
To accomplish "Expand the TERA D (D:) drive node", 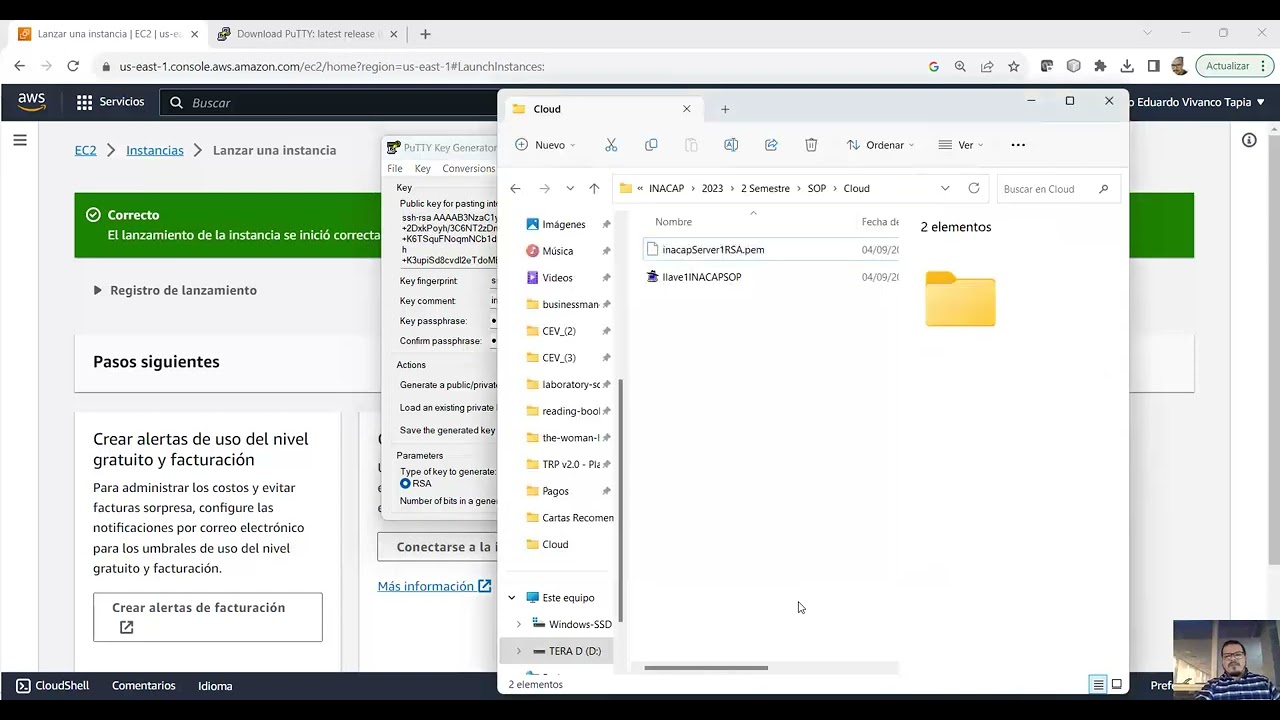I will [x=518, y=651].
